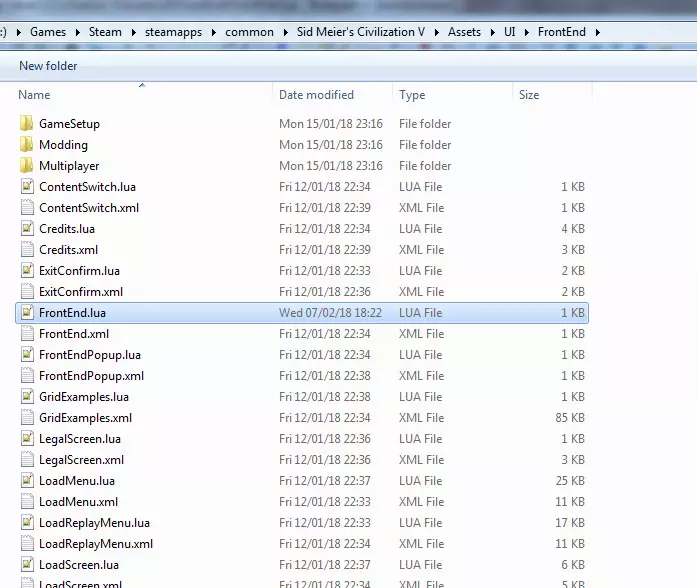Screen dimensions: 697x588
Task: Click the FrontEndPopup.lua file icon
Action: 27,354
